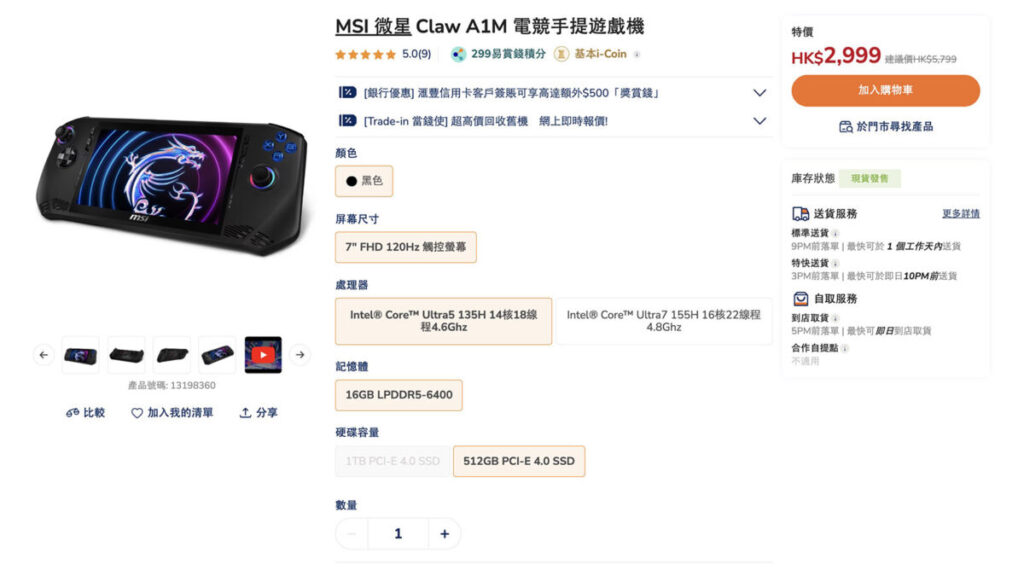Screen dimensions: 1024x570
Task: Add to wishlist with the heart icon
Action: (x=136, y=413)
